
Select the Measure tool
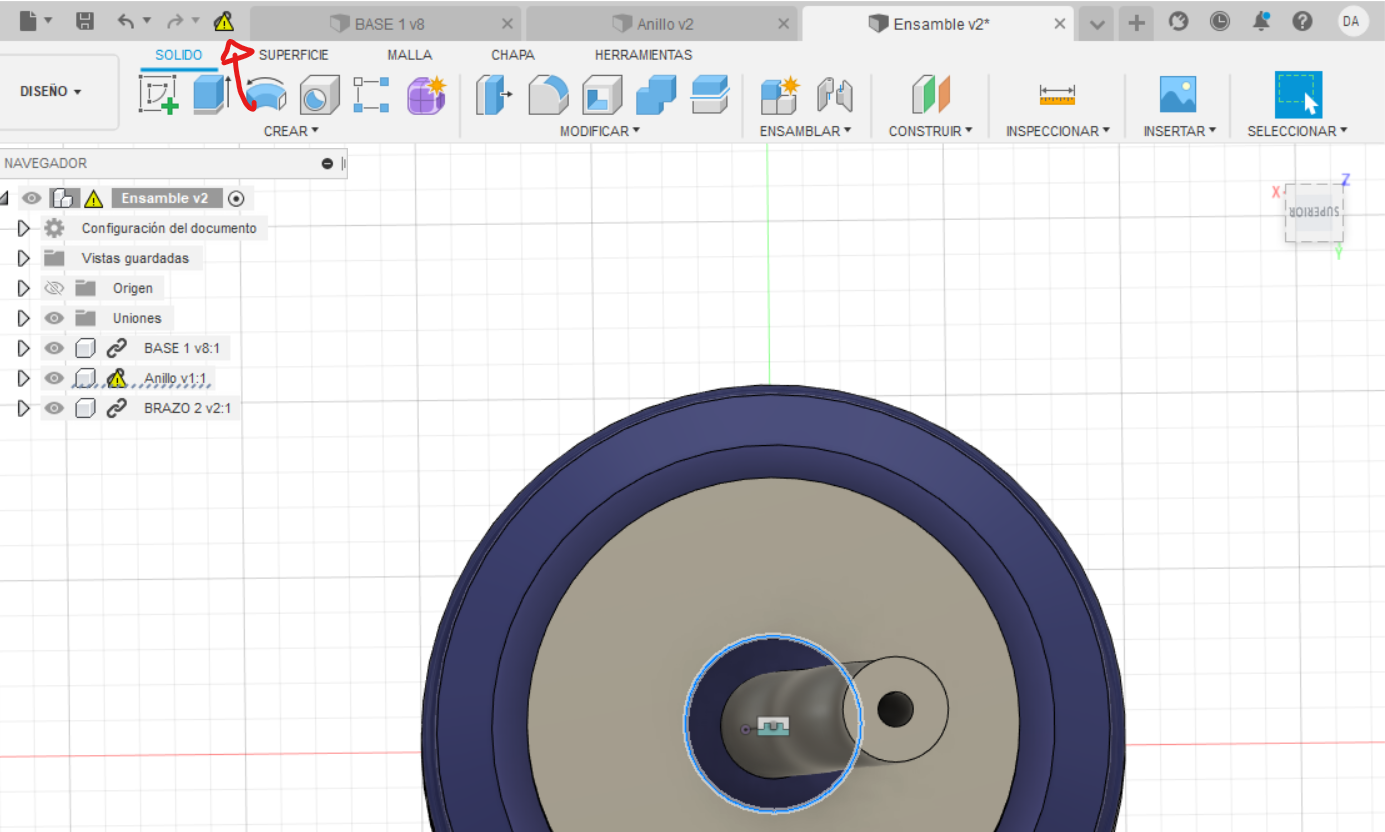pyautogui.click(x=1057, y=95)
